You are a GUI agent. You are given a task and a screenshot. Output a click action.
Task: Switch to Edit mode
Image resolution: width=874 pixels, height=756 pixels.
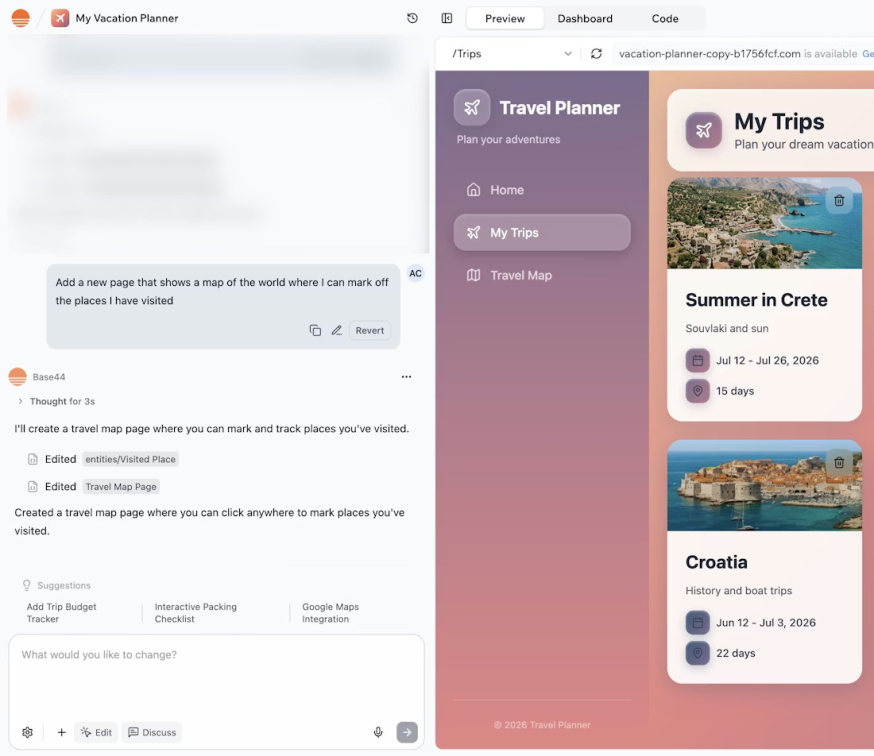click(96, 732)
